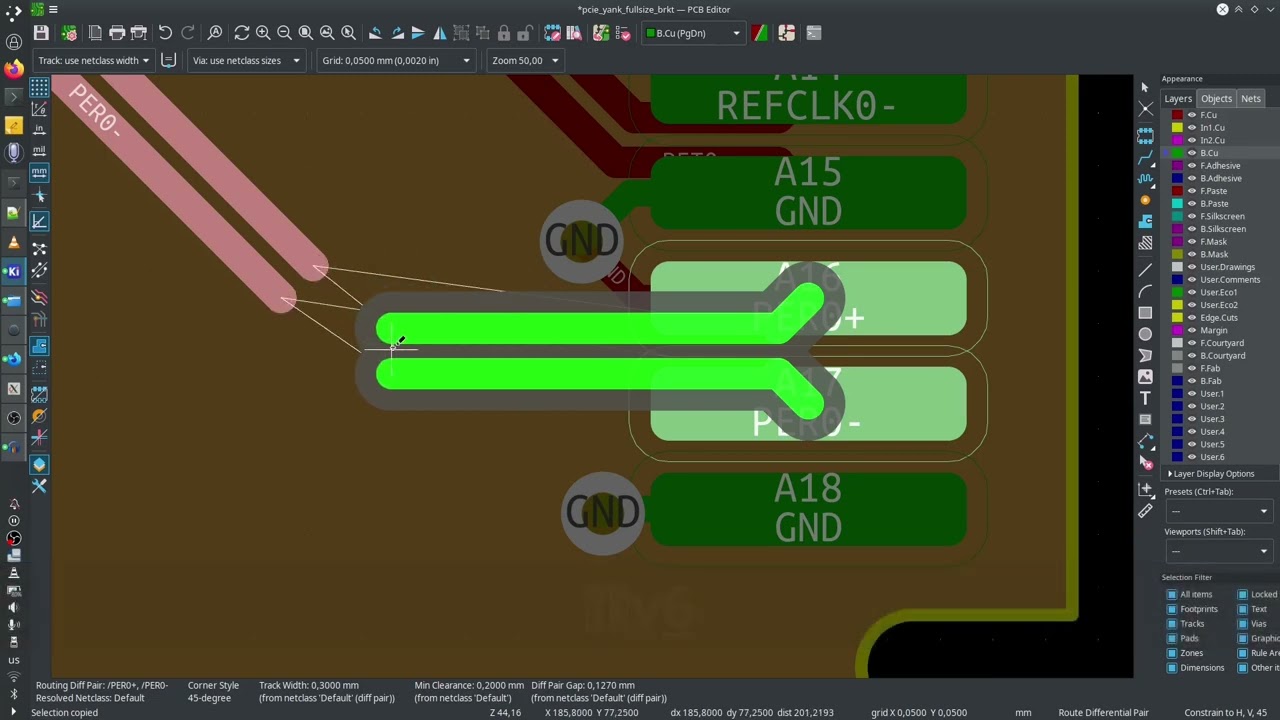Open the Track width dropdown
The height and width of the screenshot is (720, 1280).
92,60
